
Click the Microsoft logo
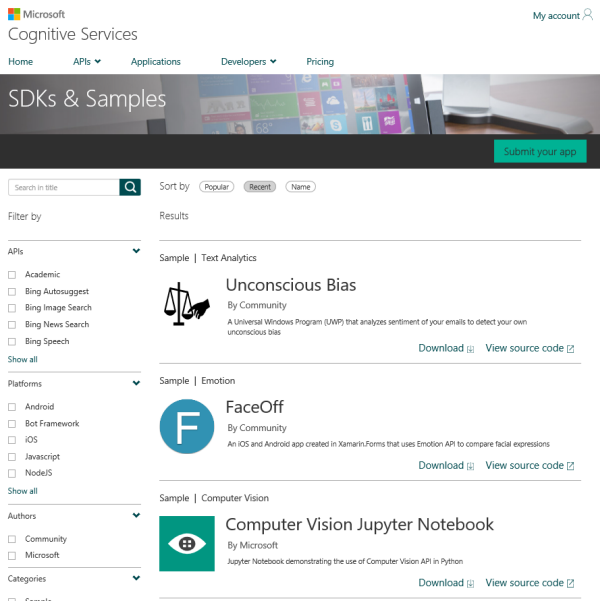36,14
